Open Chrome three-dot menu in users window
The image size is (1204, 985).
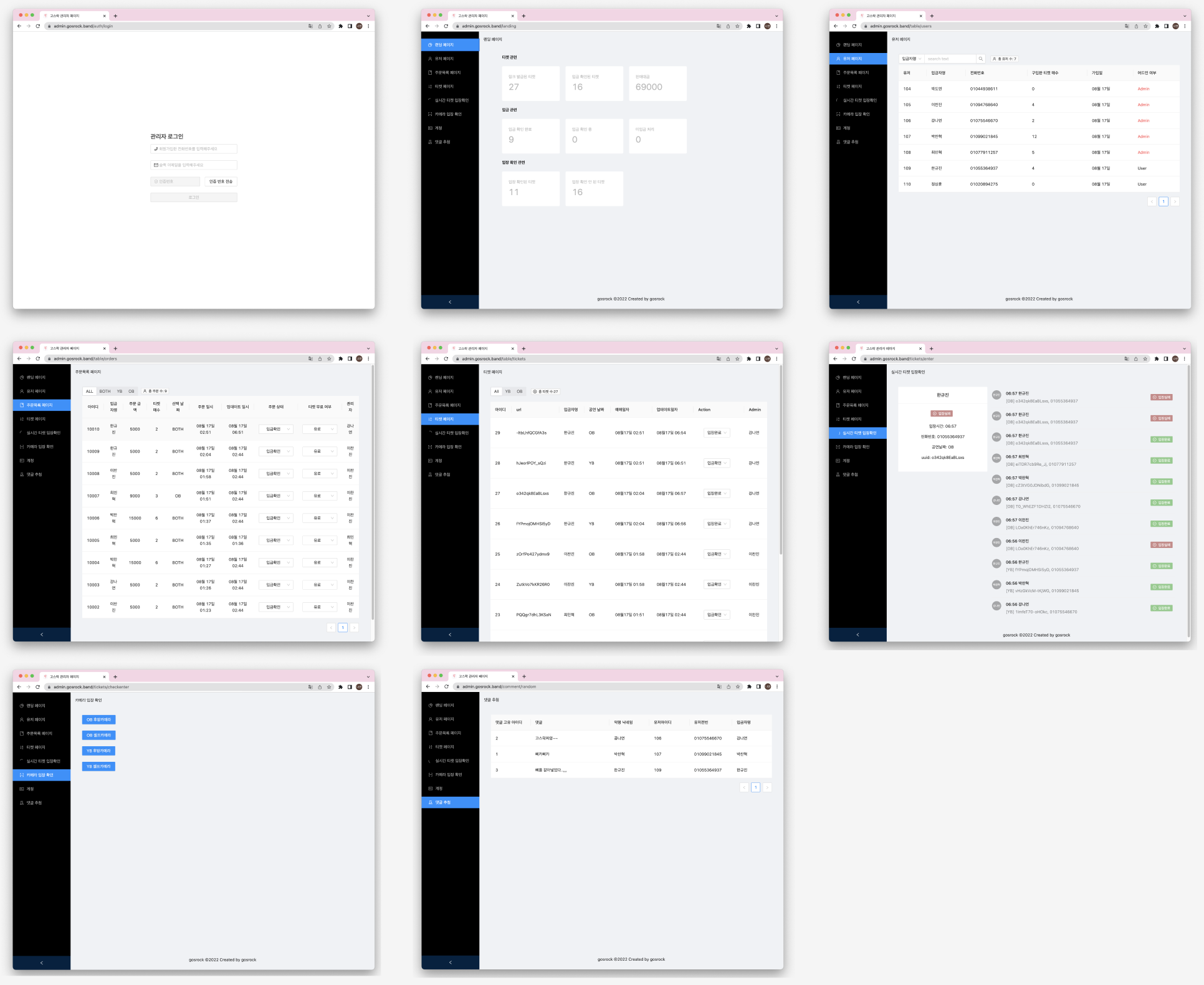(x=1185, y=26)
